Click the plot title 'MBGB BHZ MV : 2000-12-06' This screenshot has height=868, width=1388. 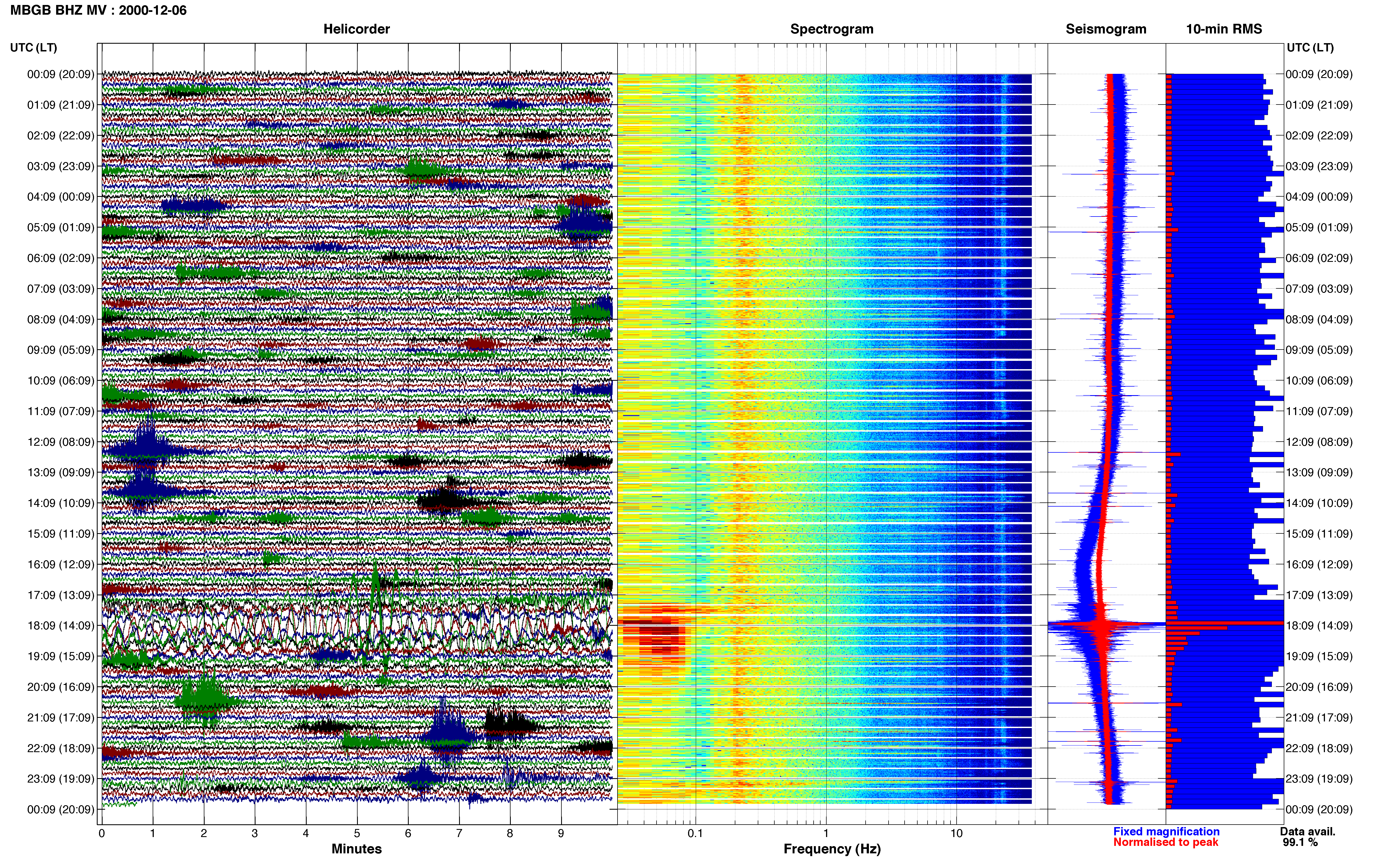98,10
